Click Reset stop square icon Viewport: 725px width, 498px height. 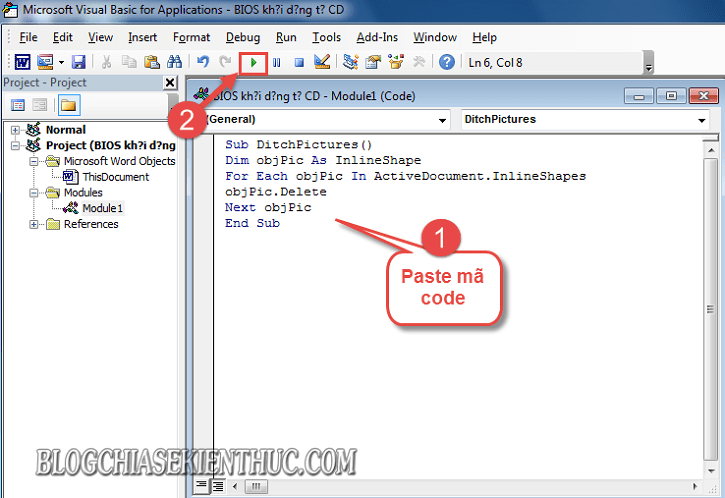click(x=299, y=62)
